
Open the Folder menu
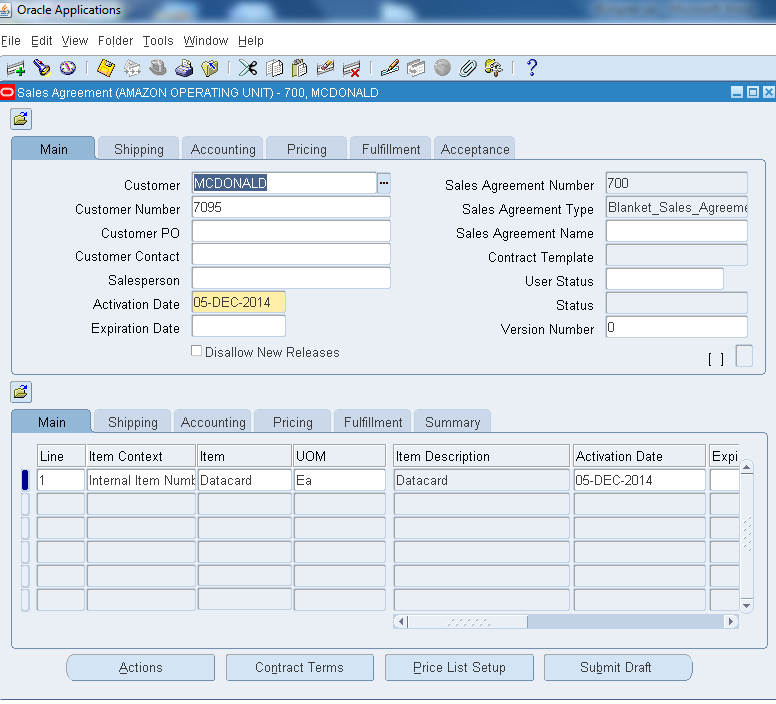click(x=115, y=41)
